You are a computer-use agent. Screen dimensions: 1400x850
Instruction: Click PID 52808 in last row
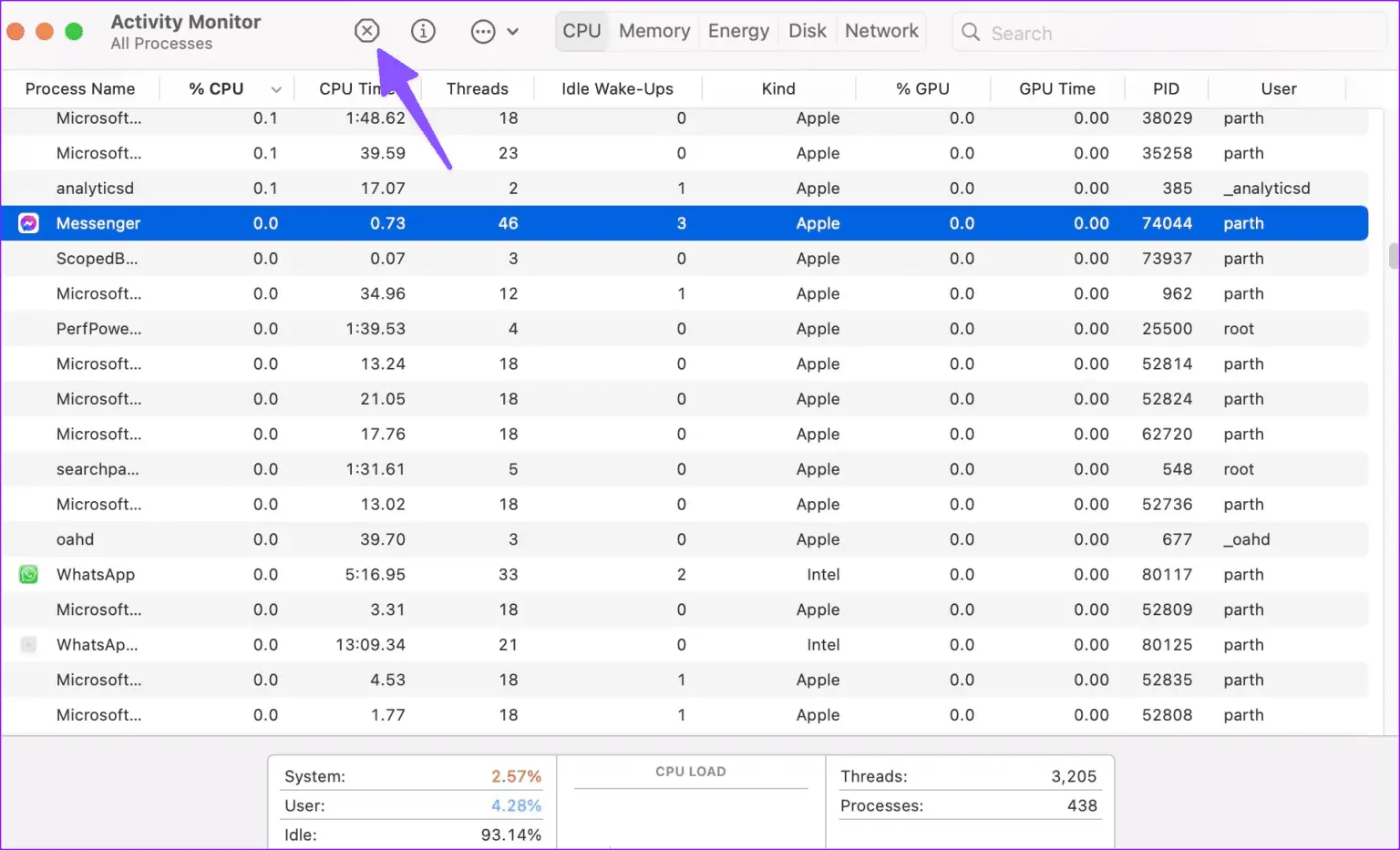(1167, 715)
